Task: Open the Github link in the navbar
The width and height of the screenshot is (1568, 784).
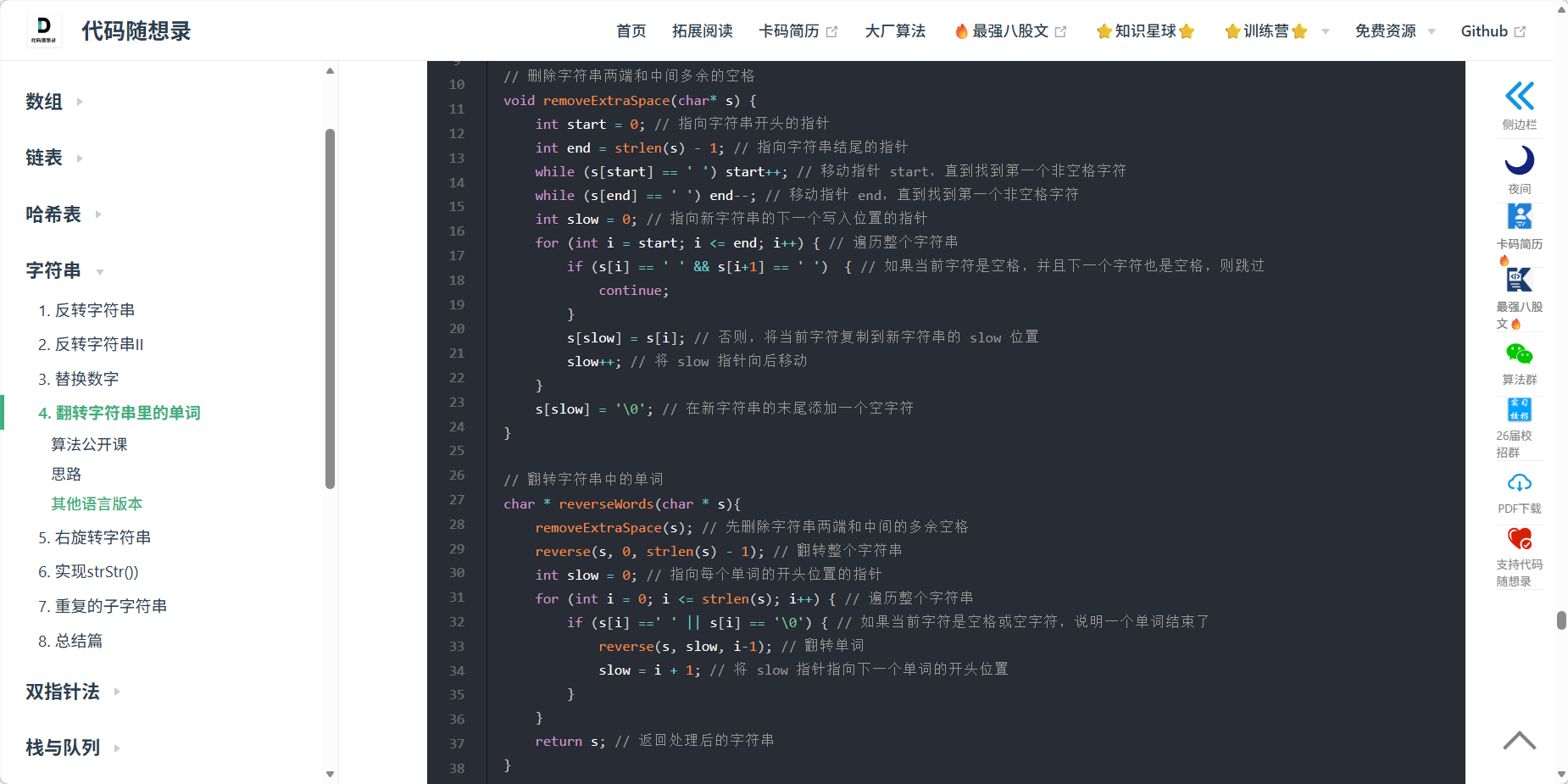Action: (1484, 31)
